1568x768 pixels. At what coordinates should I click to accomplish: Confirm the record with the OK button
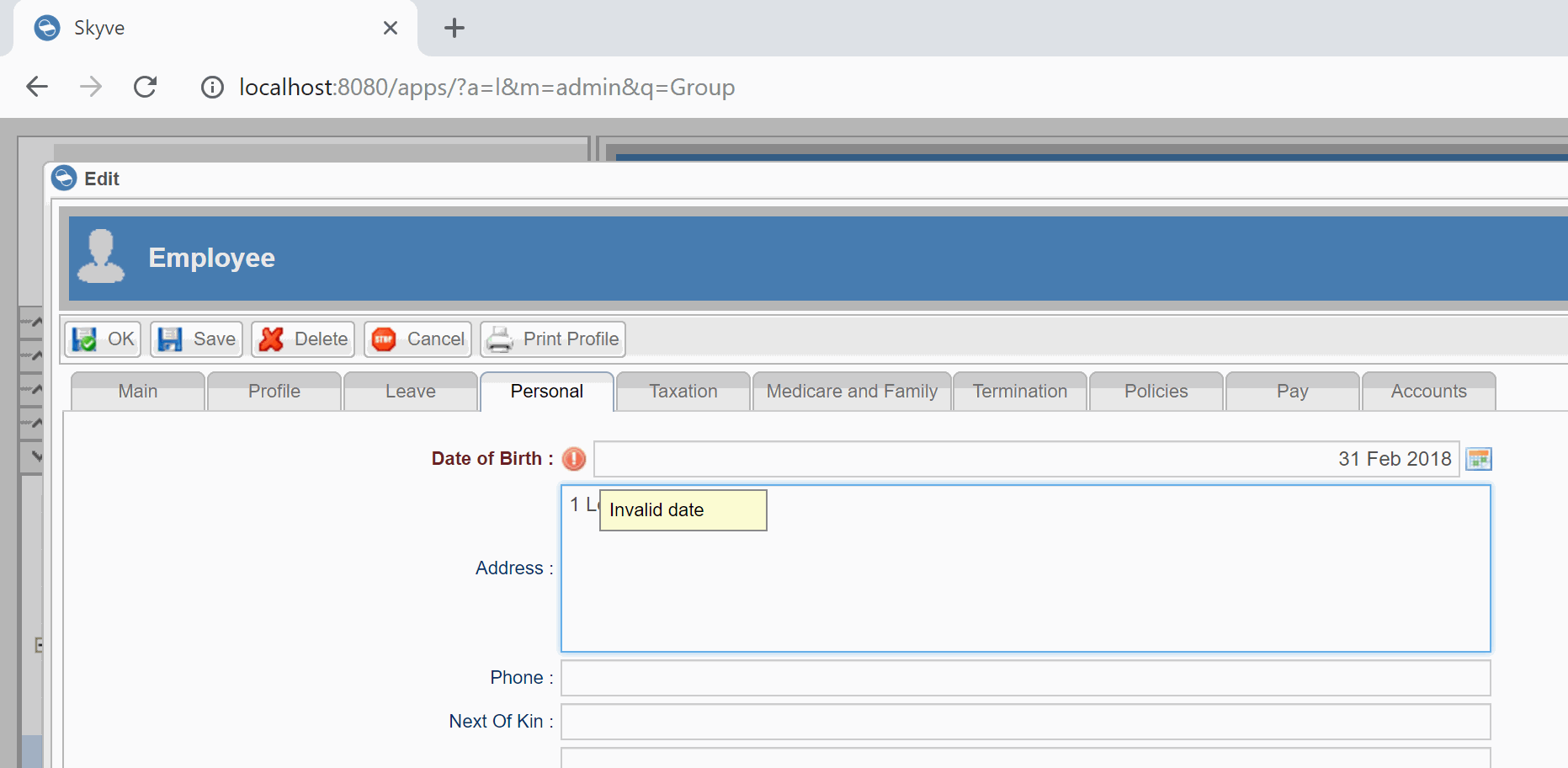pos(102,339)
